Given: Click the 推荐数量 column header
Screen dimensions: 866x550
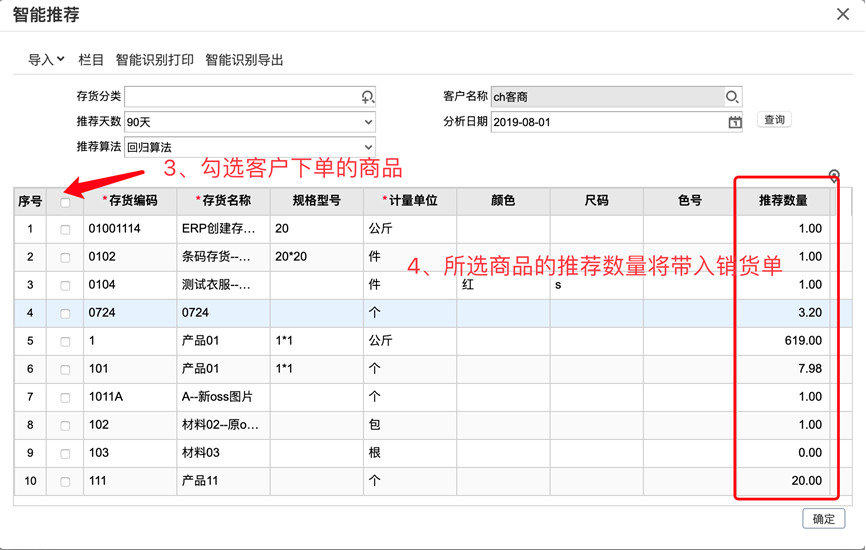Looking at the screenshot, I should pyautogui.click(x=783, y=201).
